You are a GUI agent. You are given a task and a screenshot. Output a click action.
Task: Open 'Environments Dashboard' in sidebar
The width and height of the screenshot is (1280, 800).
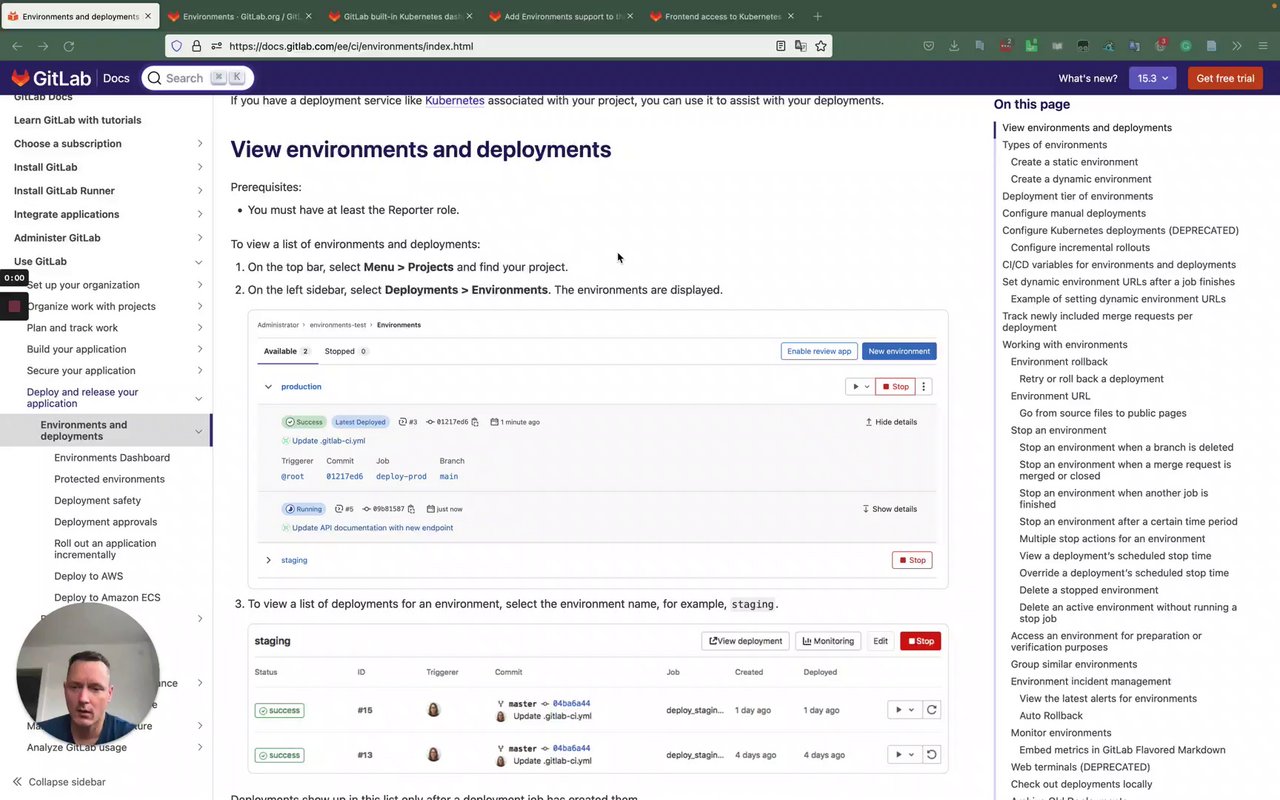click(112, 458)
